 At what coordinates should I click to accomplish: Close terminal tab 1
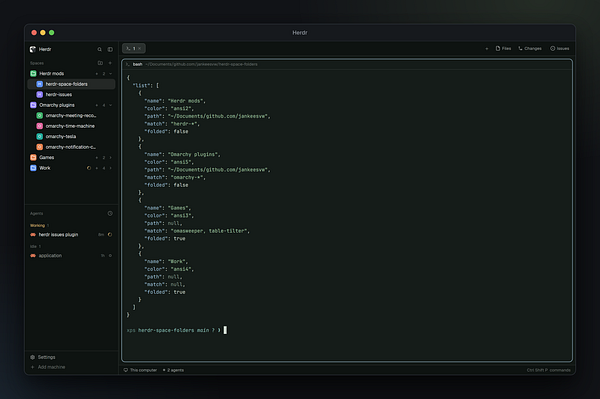(140, 49)
